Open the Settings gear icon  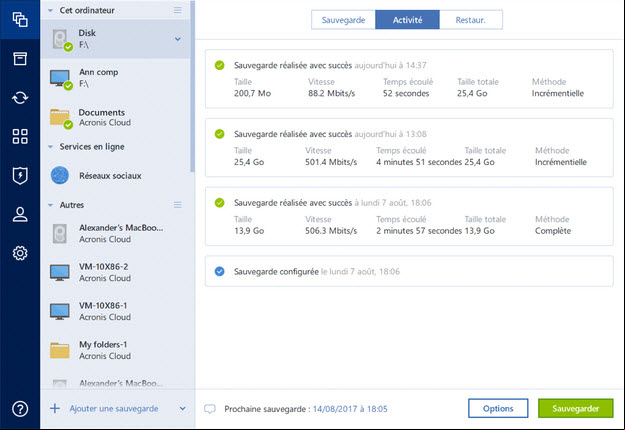[x=20, y=253]
